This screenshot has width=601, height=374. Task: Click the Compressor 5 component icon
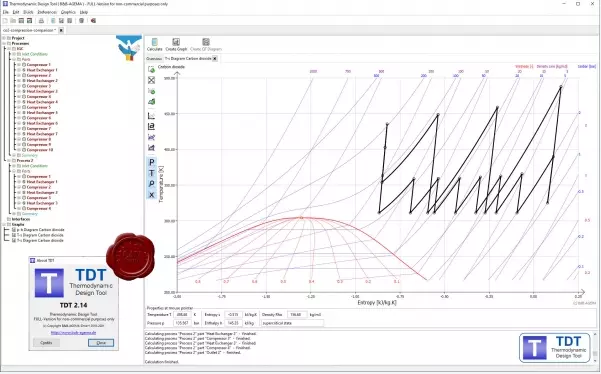[x=24, y=107]
